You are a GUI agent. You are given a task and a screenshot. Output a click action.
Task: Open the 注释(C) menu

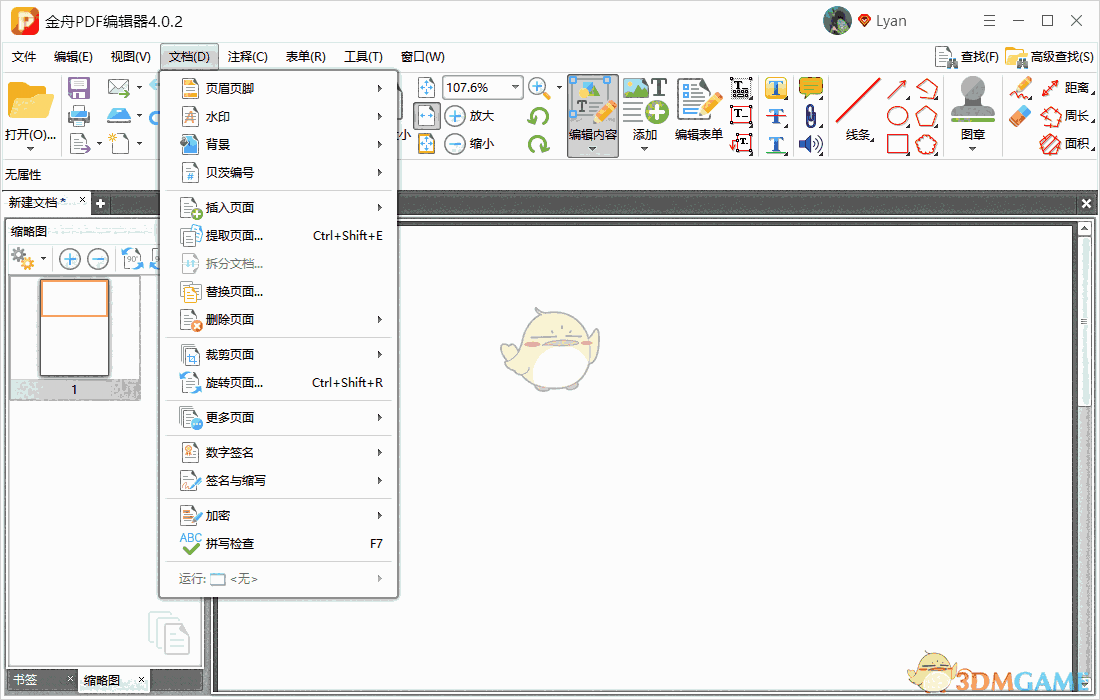pos(247,56)
